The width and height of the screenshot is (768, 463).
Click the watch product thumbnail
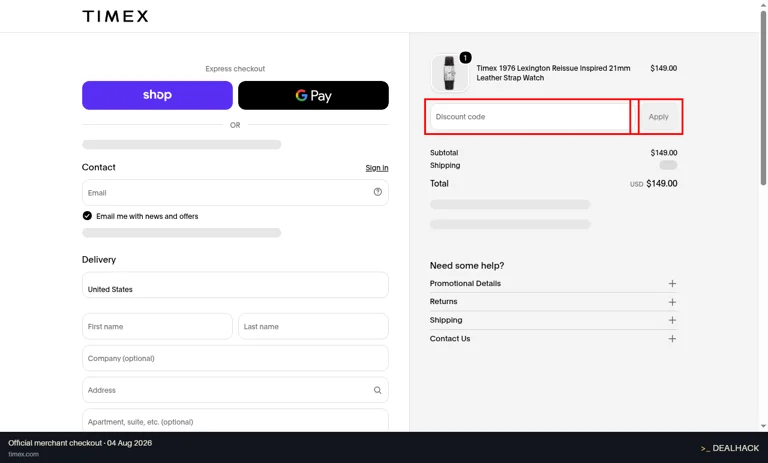coord(449,73)
